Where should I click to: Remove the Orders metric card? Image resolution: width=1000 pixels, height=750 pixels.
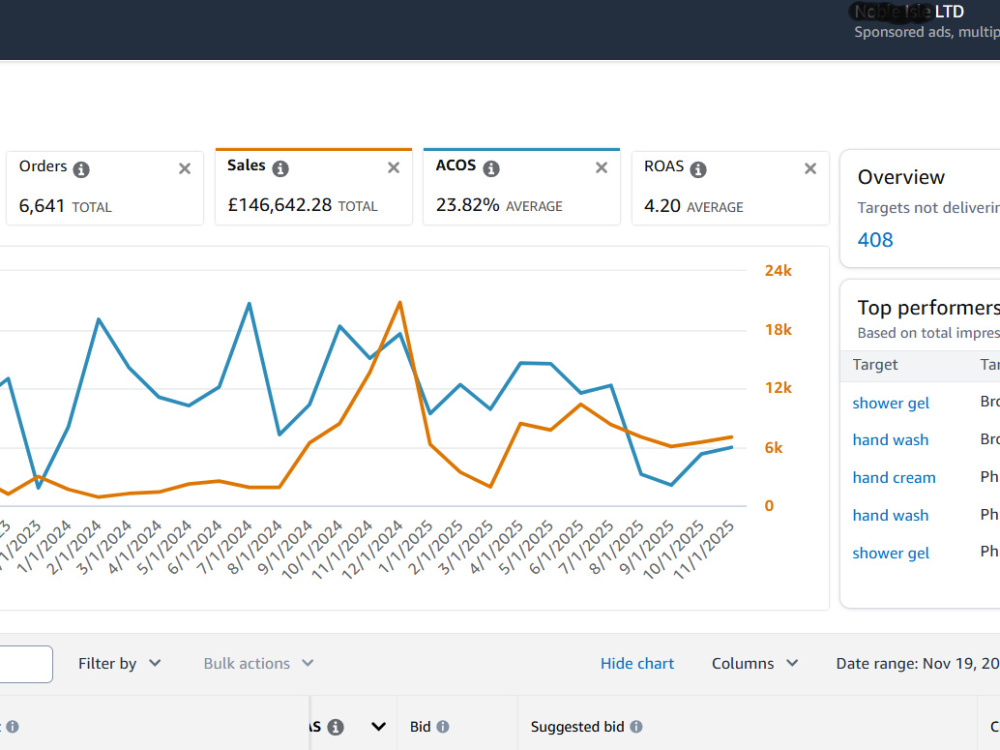click(x=185, y=168)
